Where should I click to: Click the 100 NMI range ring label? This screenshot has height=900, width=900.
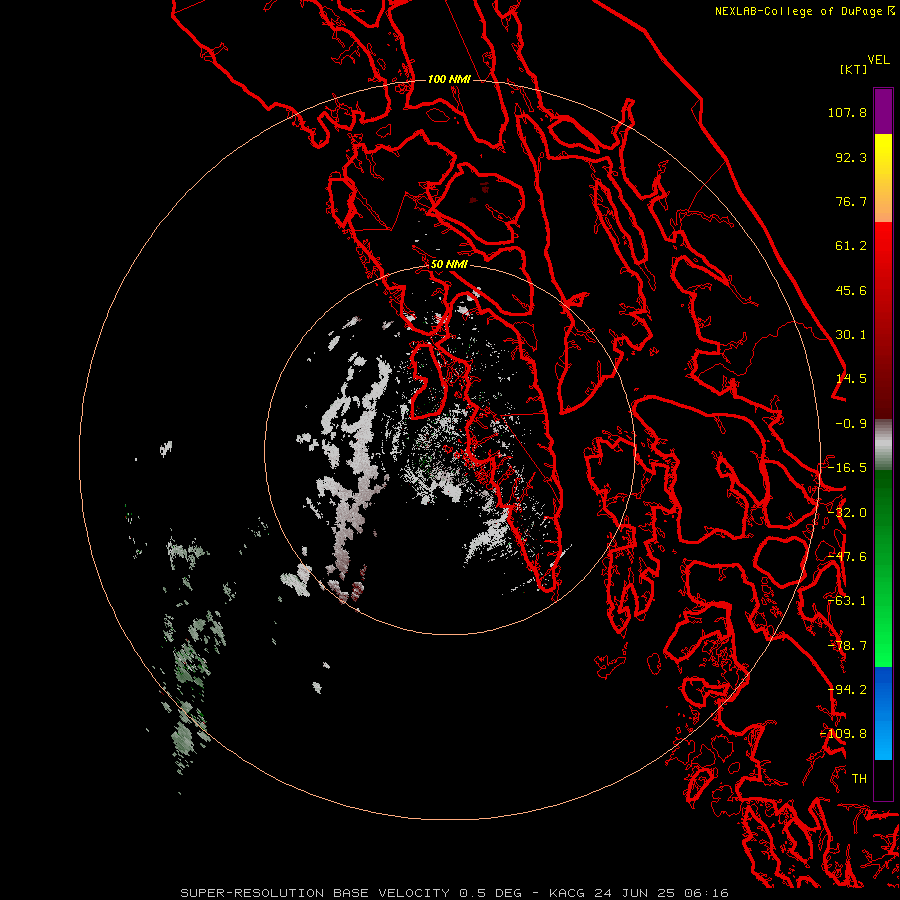click(x=449, y=79)
